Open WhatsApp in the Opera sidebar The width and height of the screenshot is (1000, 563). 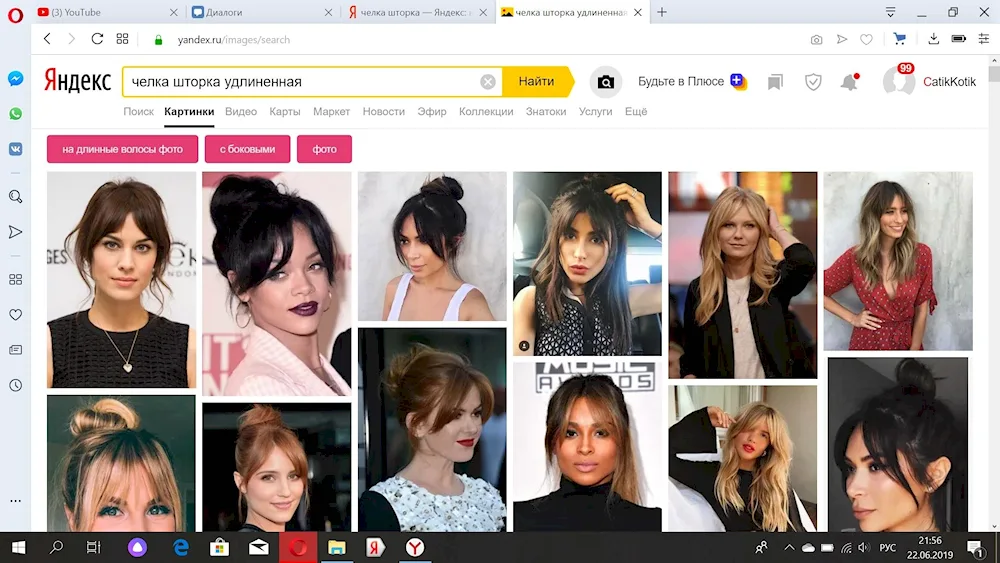pyautogui.click(x=15, y=114)
